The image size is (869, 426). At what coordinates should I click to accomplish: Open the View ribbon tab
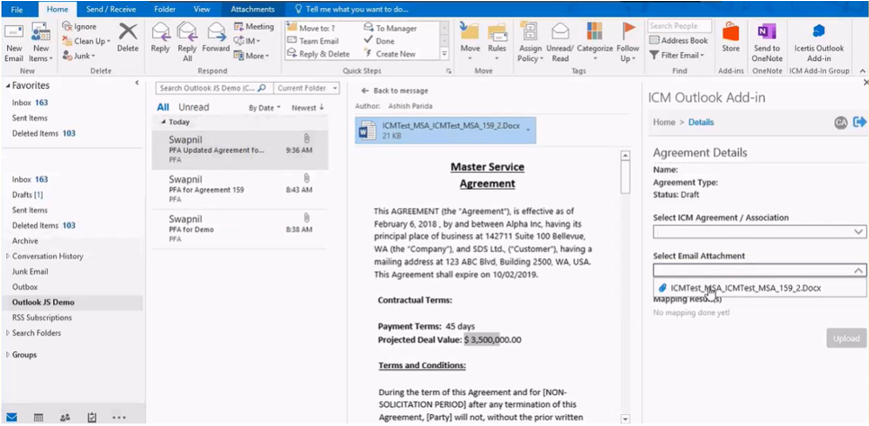tap(201, 8)
